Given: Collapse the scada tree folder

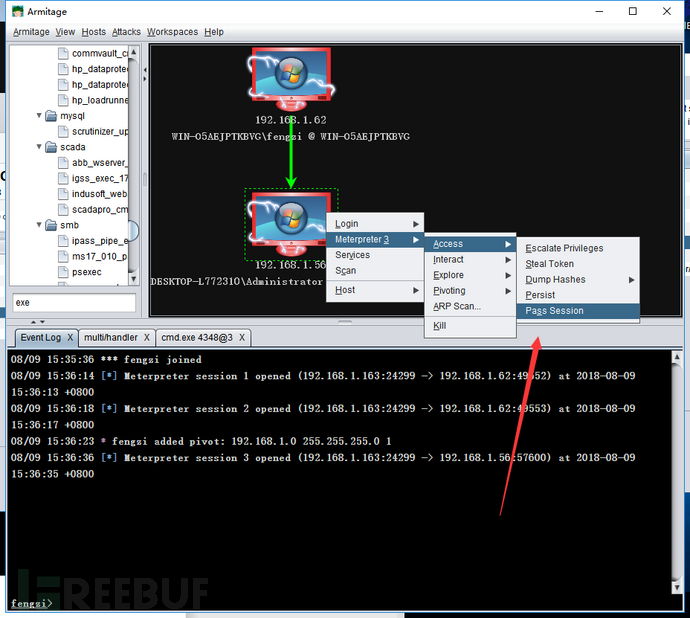Looking at the screenshot, I should coord(39,147).
